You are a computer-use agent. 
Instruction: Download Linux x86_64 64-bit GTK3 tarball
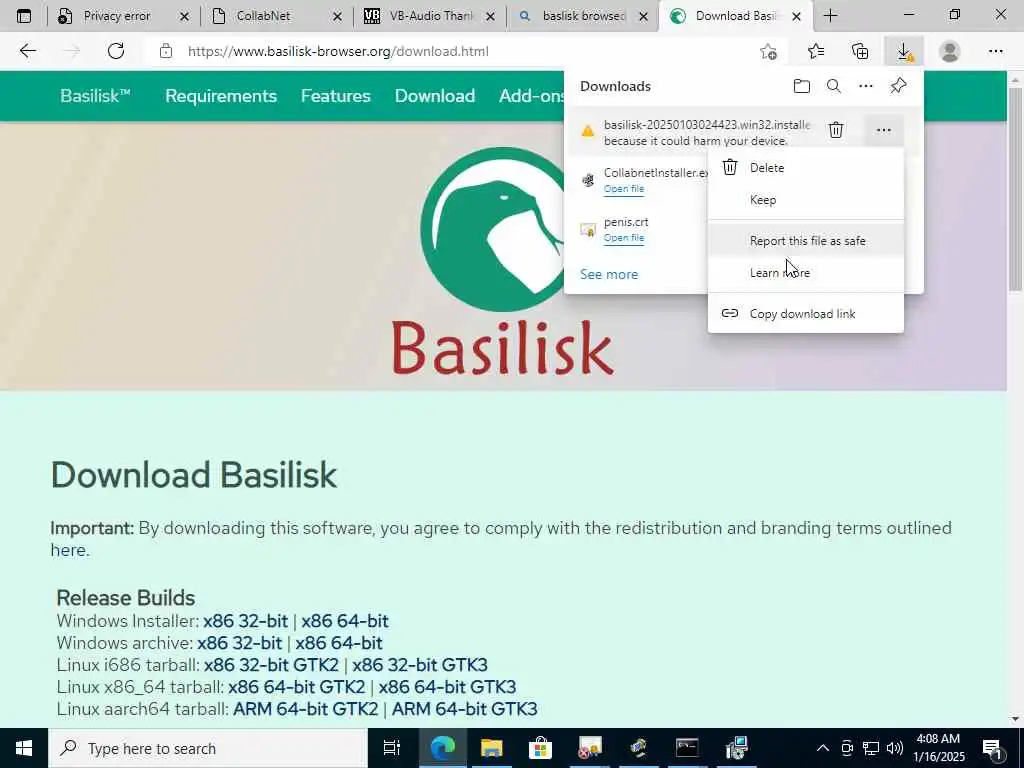click(447, 687)
